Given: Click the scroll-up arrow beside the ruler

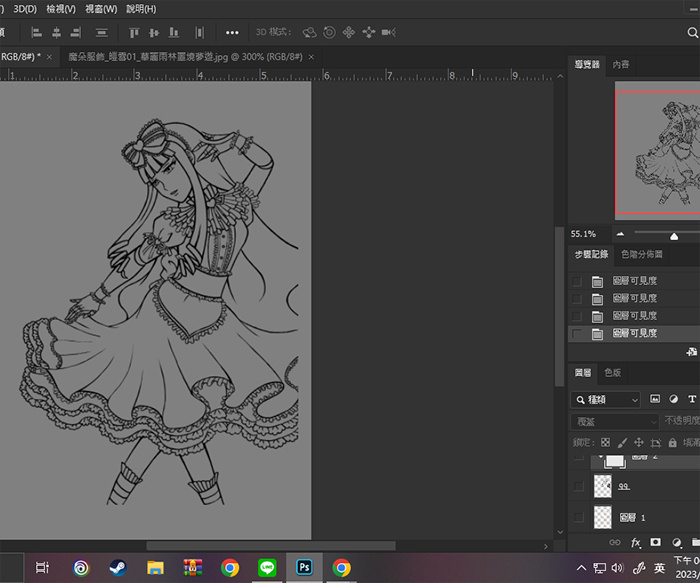Looking at the screenshot, I should pos(560,76).
